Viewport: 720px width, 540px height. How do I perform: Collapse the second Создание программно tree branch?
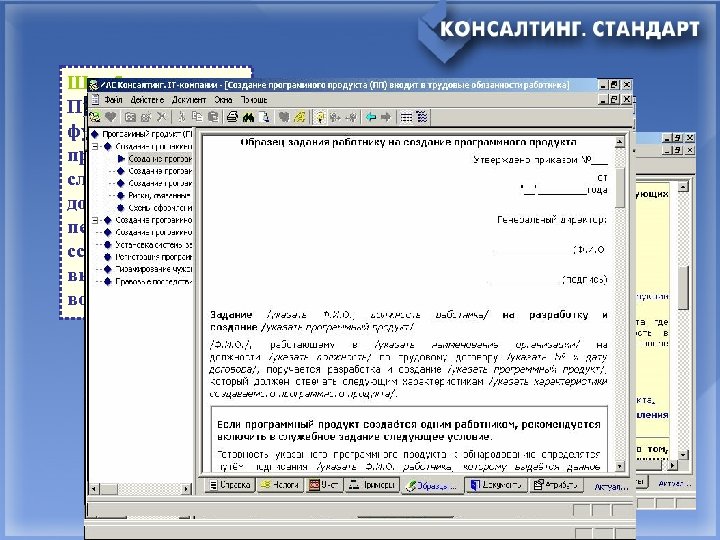pyautogui.click(x=95, y=220)
